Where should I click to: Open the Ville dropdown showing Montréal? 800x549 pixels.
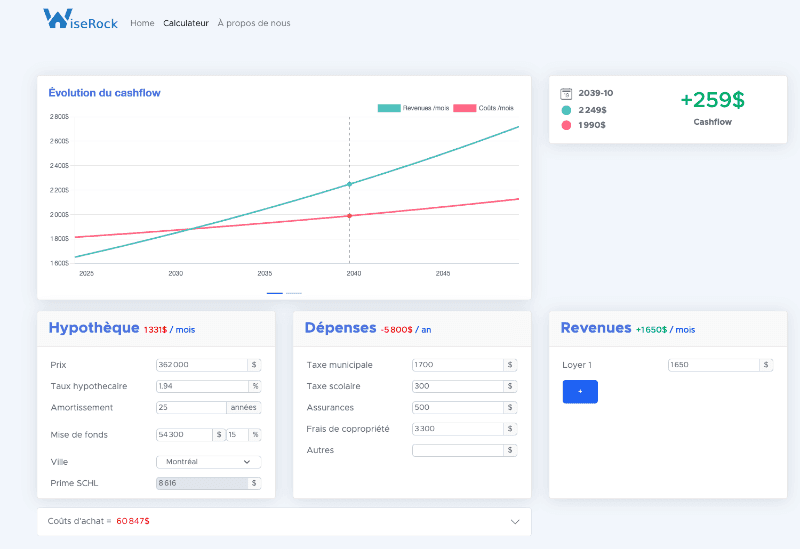[x=208, y=462]
